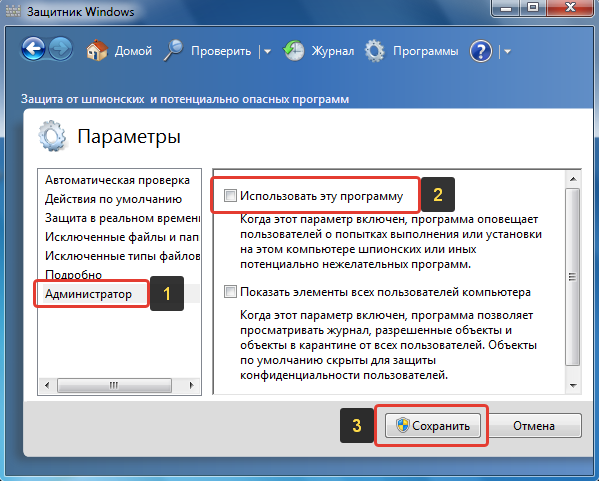Click the list's horizontal scrollbar thumb
Image resolution: width=599 pixels, height=481 pixels.
pos(114,385)
